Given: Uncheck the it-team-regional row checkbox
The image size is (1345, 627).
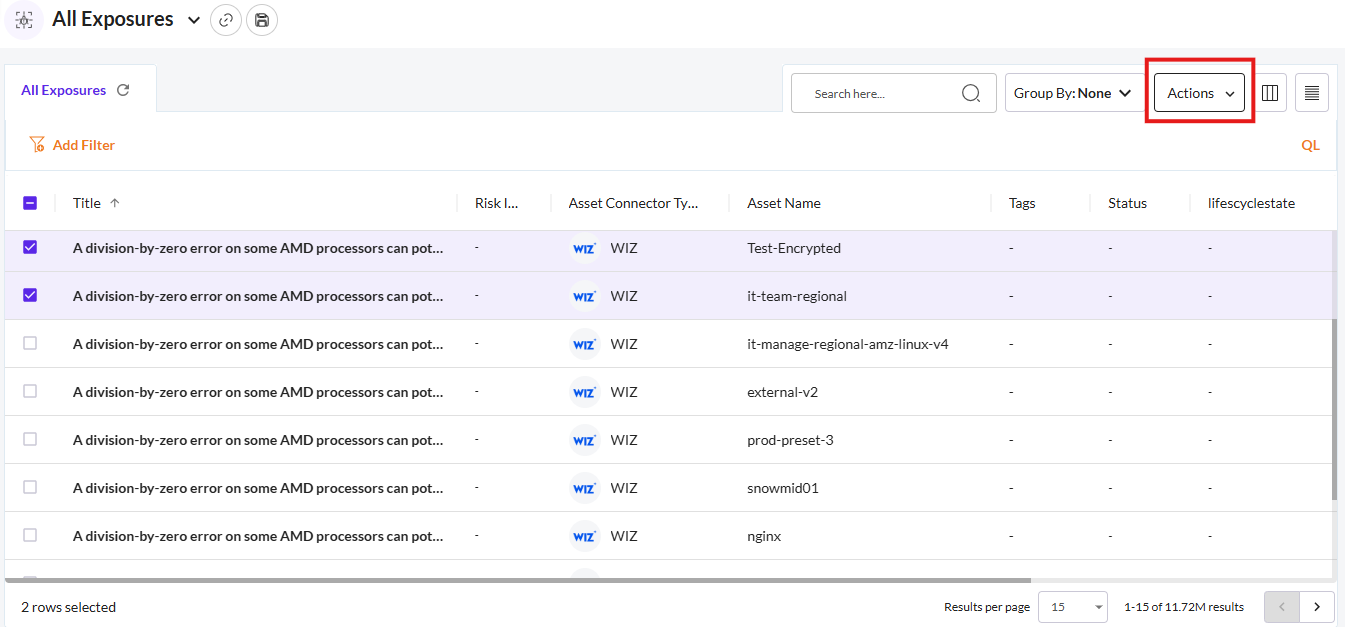Looking at the screenshot, I should [x=30, y=295].
